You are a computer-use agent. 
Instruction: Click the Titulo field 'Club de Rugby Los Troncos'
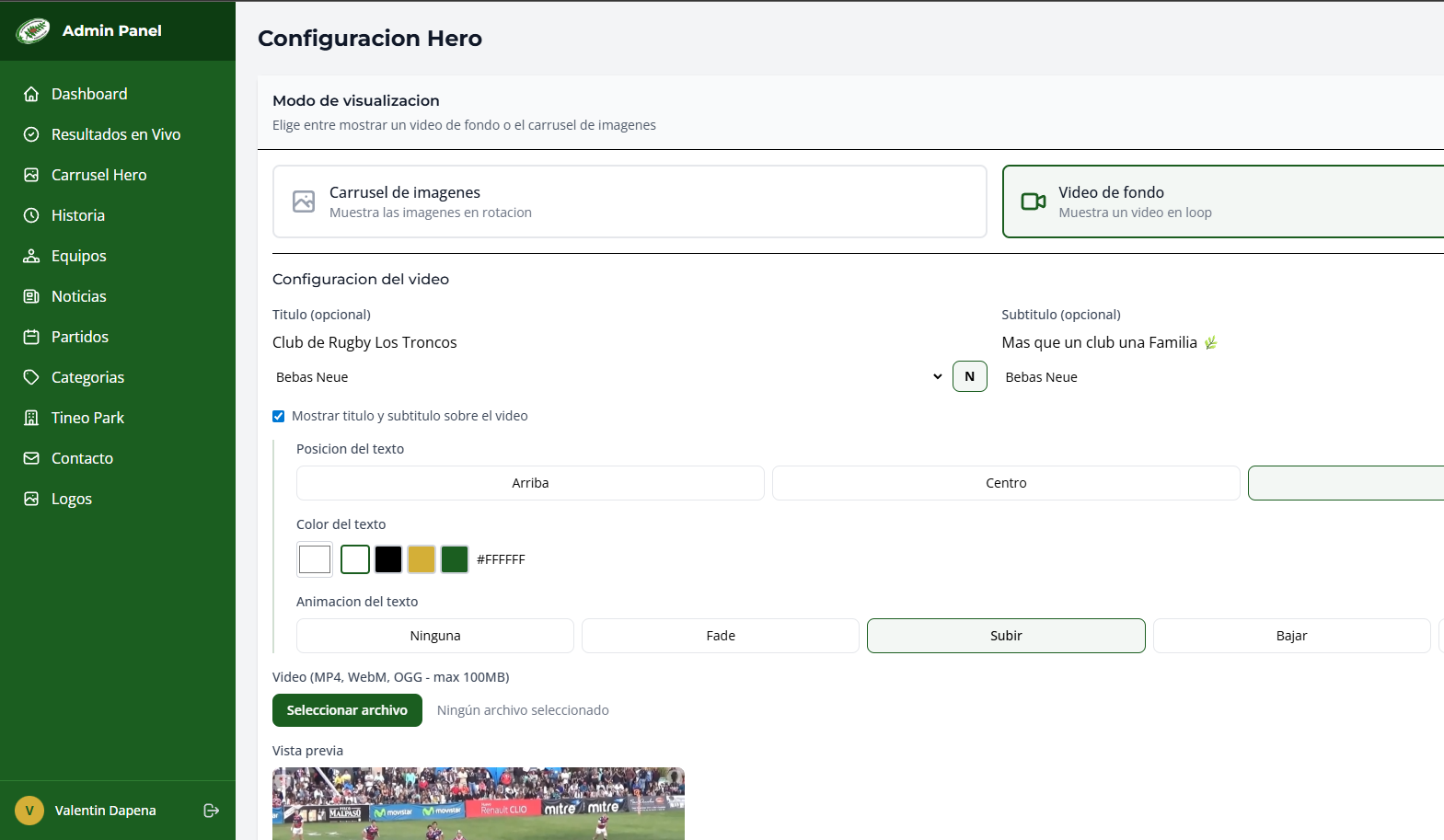tap(630, 342)
